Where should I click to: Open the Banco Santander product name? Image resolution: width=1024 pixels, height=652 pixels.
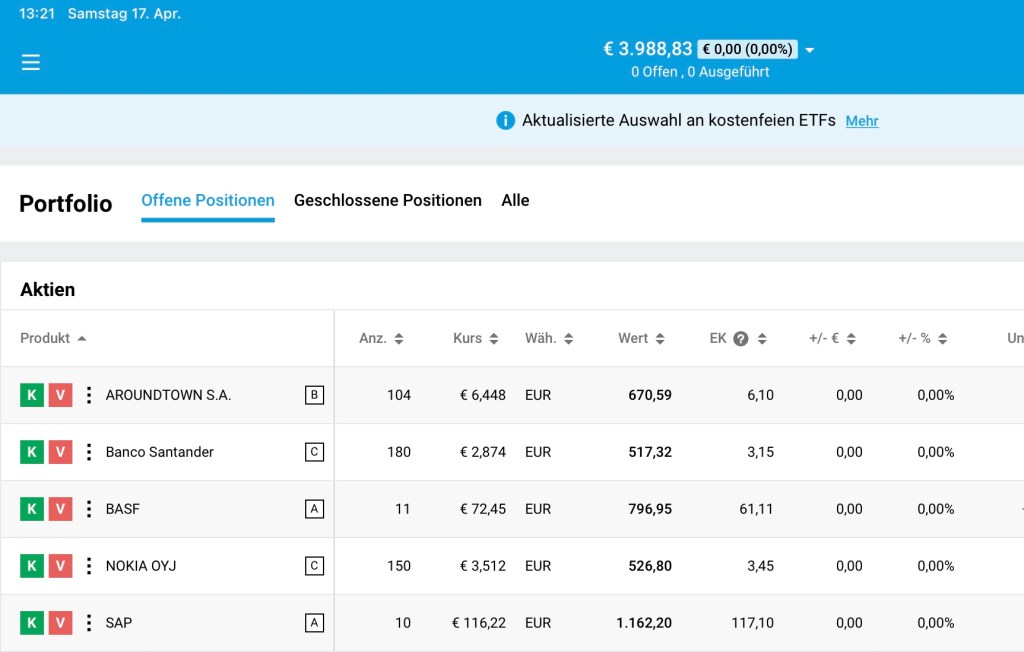[x=160, y=452]
